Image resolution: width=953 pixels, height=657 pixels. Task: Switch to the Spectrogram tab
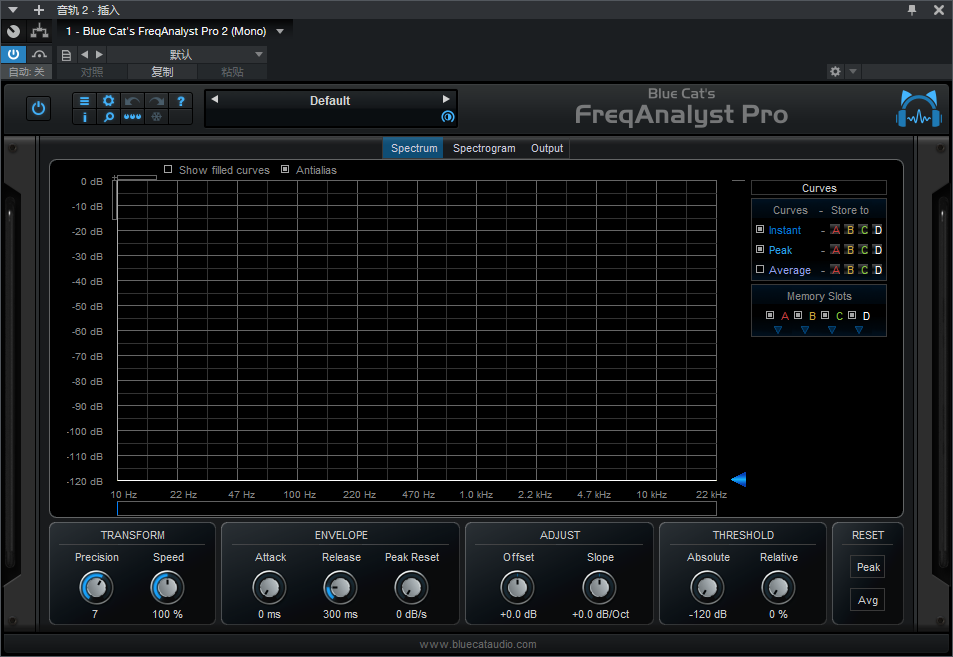(x=484, y=148)
